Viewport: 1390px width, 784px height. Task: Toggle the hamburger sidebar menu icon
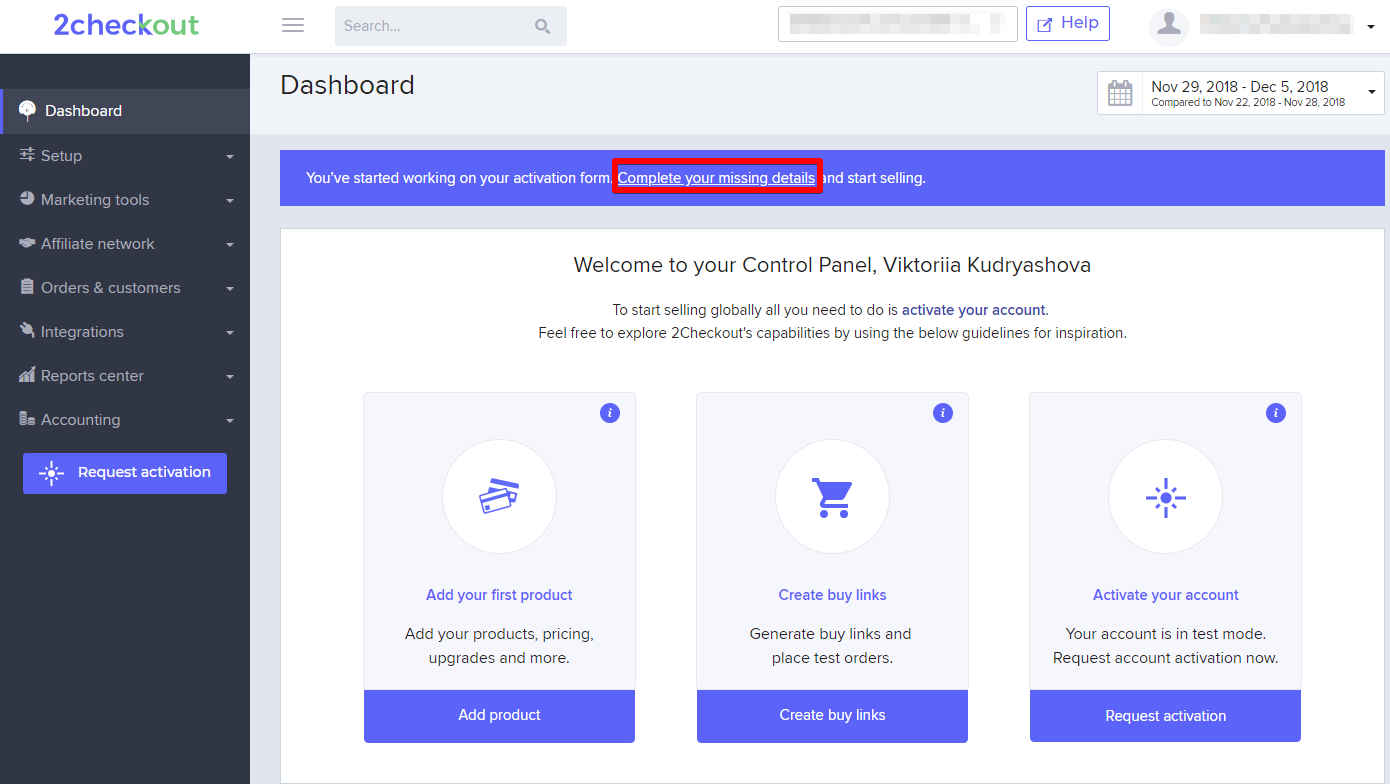(293, 26)
